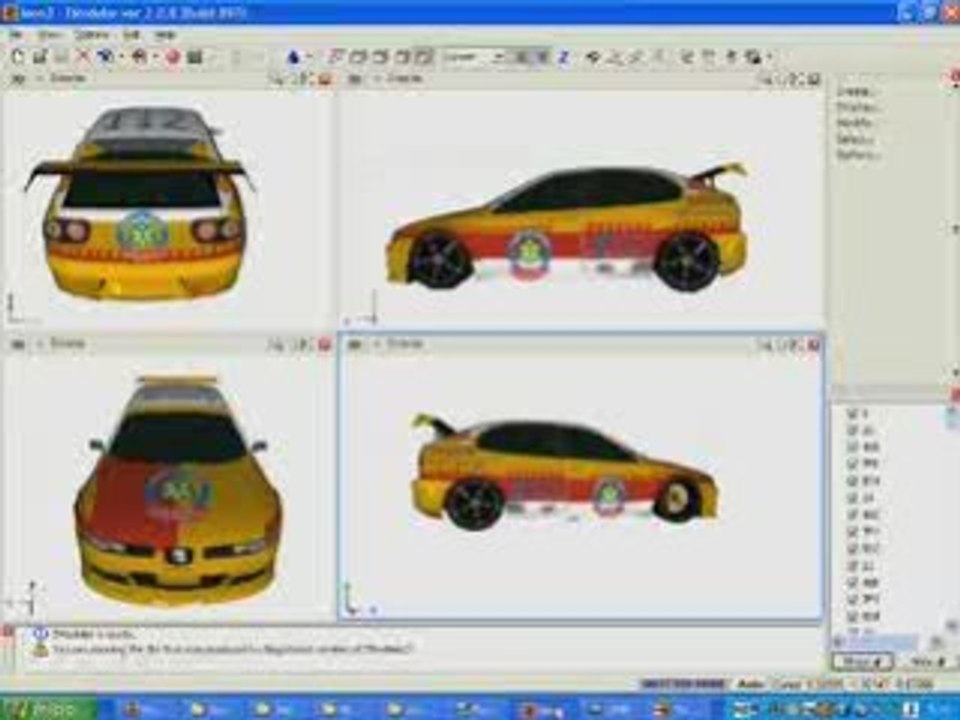
Task: Click the brown tool icon in main toolbar
Action: [140, 57]
